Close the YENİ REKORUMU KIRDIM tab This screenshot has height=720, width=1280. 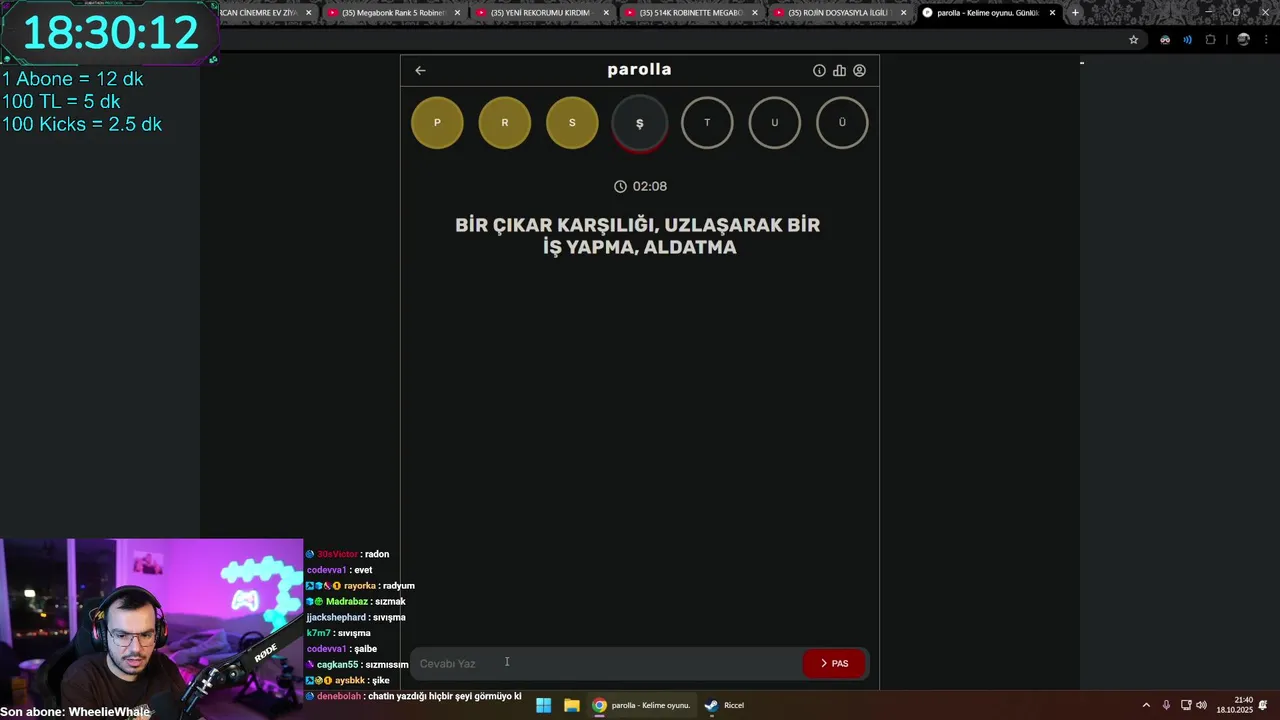(606, 13)
